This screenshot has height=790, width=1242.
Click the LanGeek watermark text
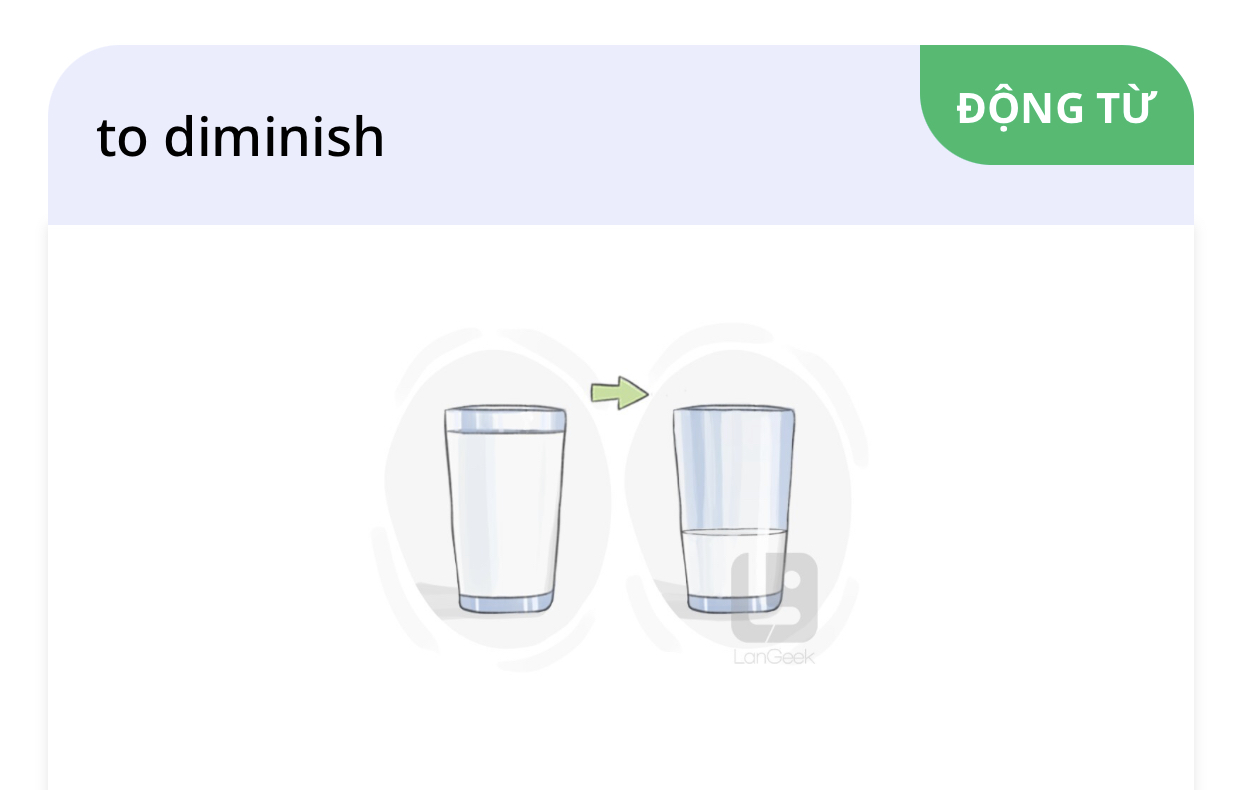click(x=774, y=657)
